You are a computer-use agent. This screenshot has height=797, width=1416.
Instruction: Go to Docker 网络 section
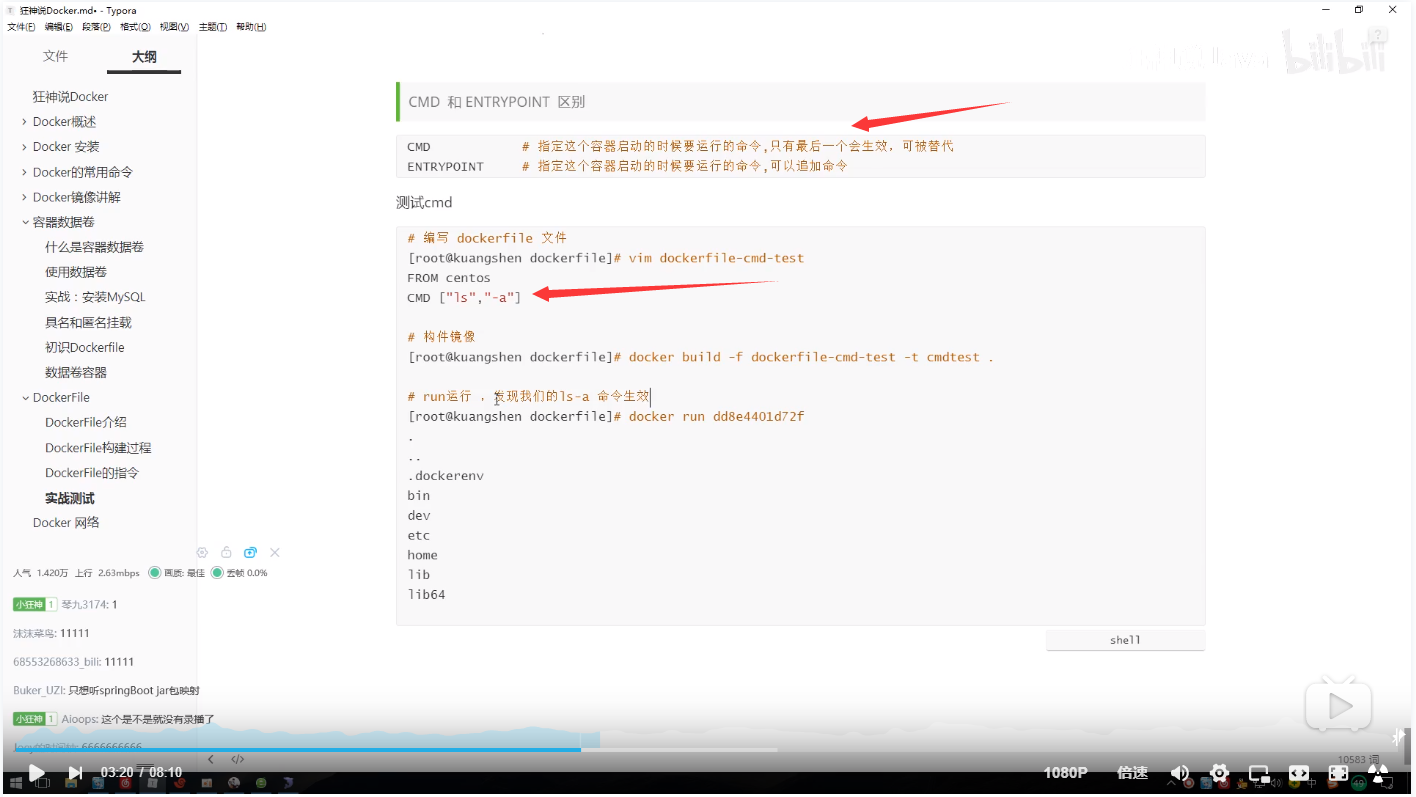pos(66,522)
